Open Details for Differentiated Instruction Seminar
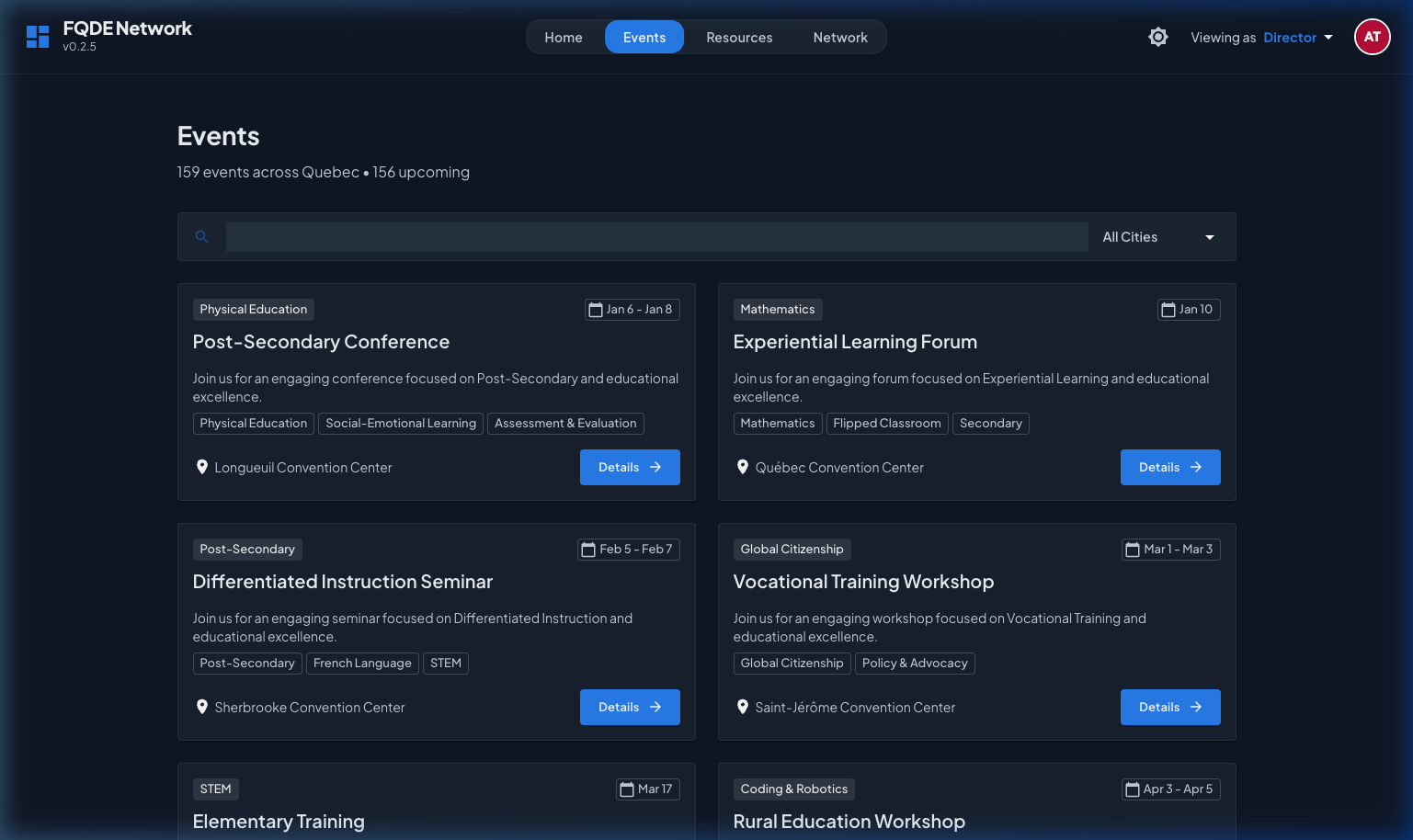 pos(630,707)
